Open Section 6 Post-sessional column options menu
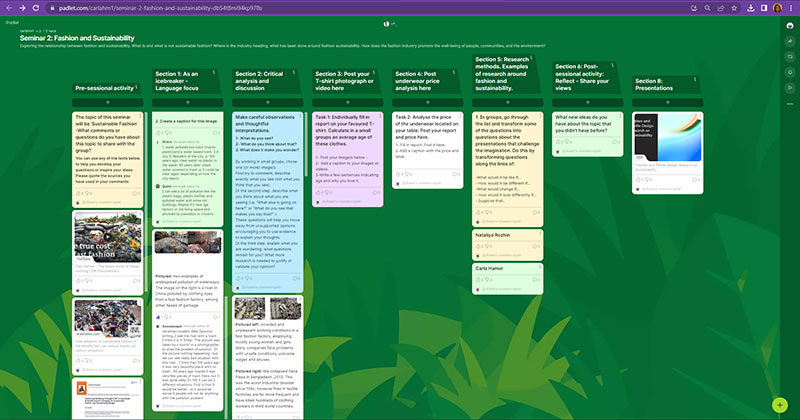The image size is (800, 420). pos(613,65)
